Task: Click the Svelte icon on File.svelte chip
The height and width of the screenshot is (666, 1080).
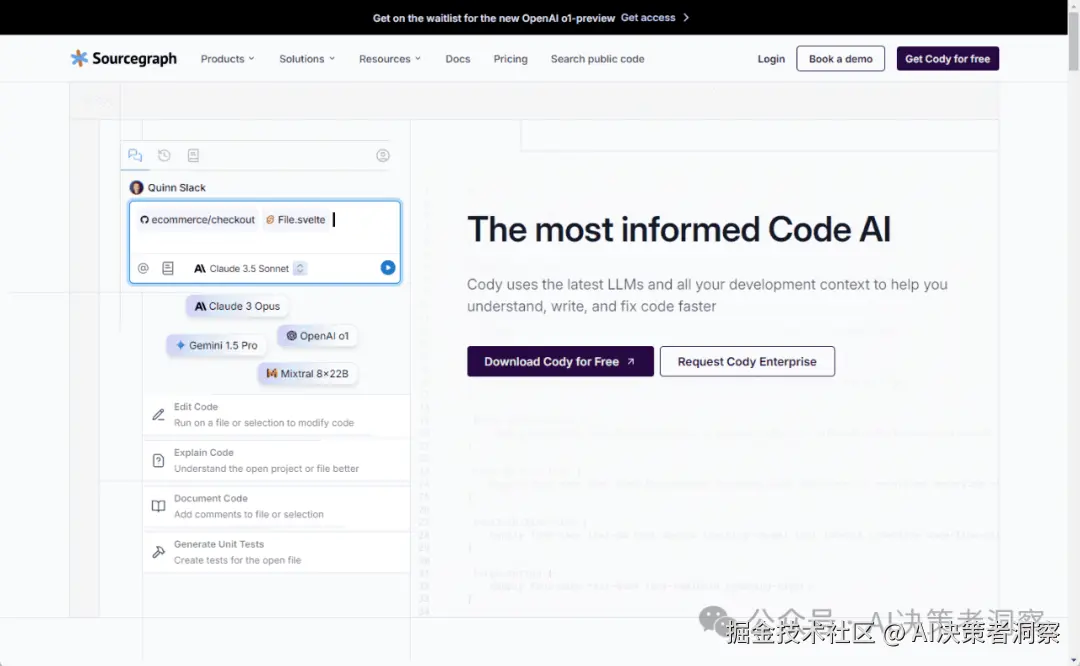Action: point(270,220)
